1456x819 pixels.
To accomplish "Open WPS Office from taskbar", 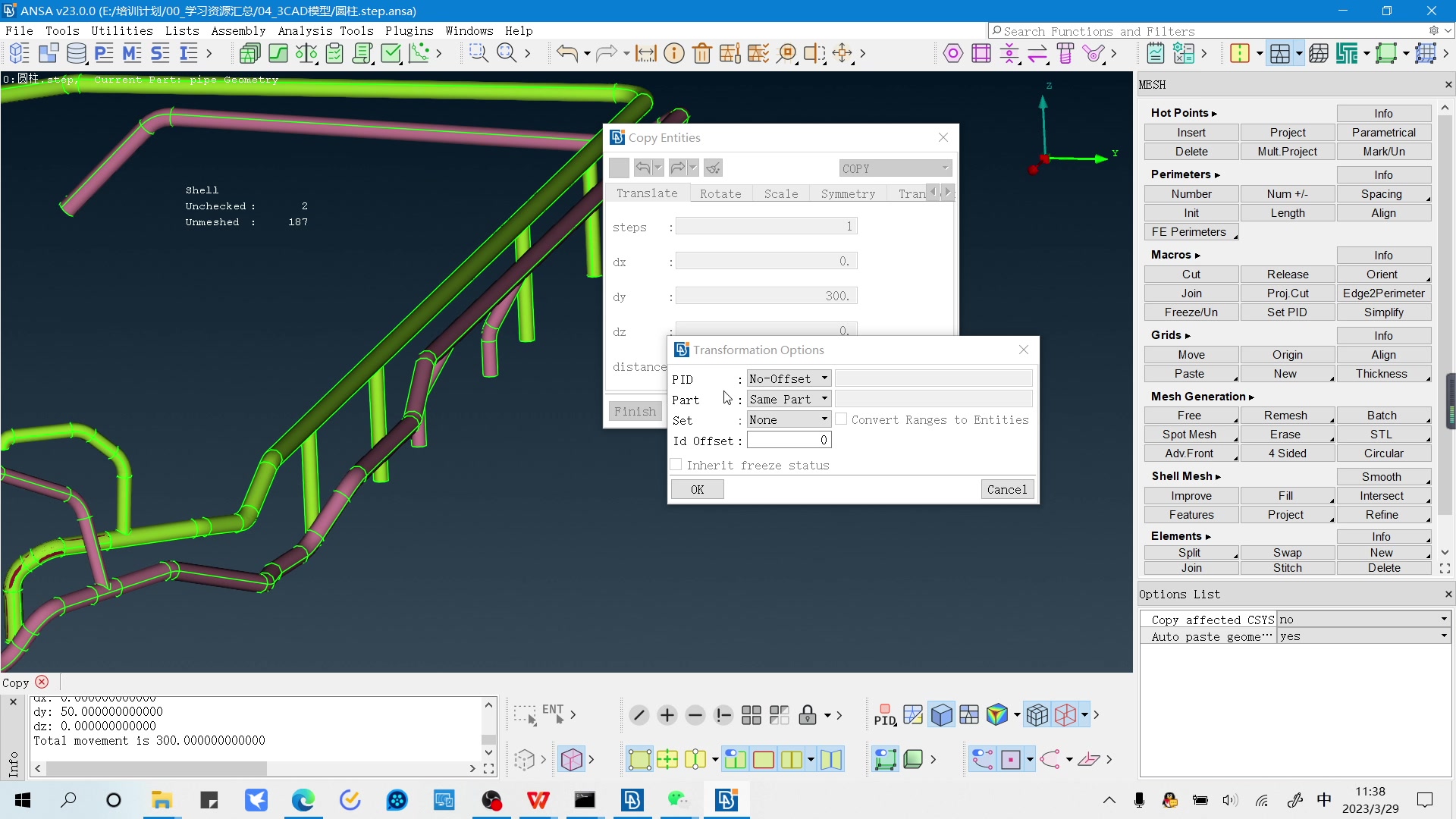I will click(x=538, y=800).
